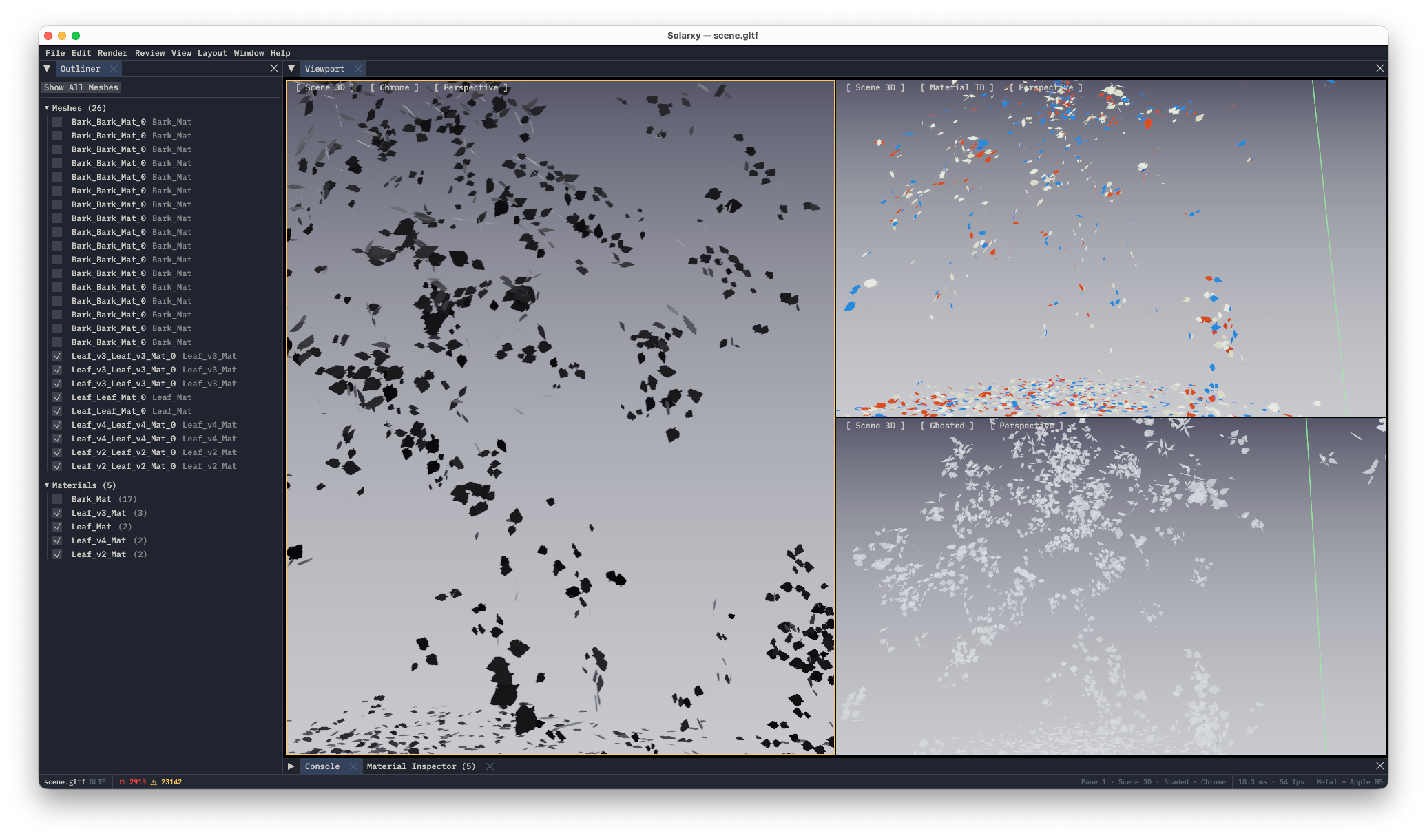
Task: Close the Outliner tab
Action: 114,69
